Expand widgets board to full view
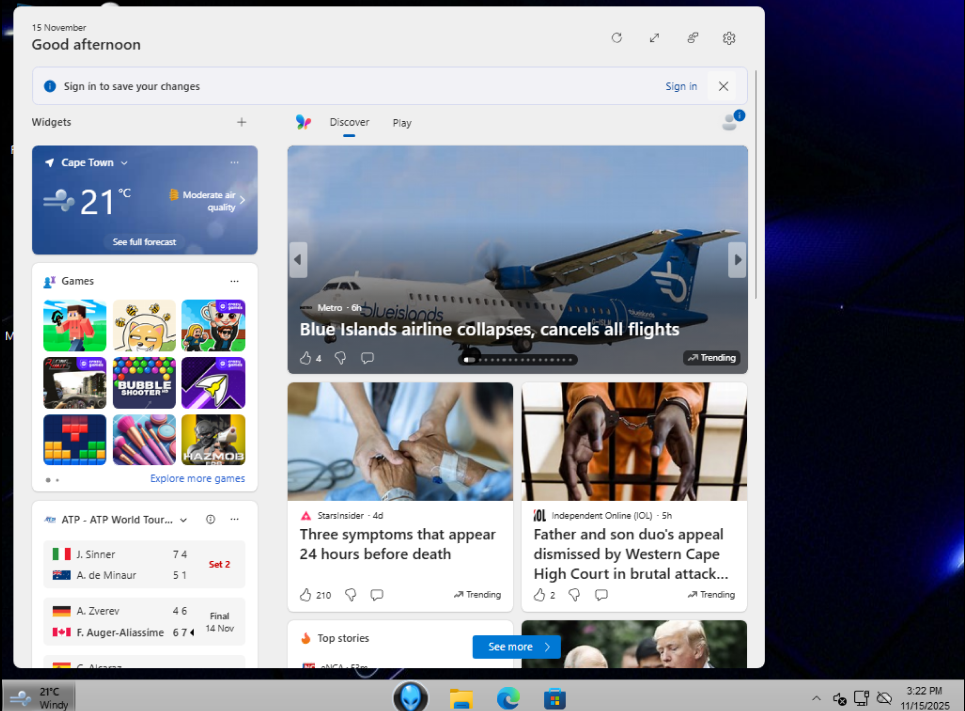The width and height of the screenshot is (965, 711). pos(654,38)
